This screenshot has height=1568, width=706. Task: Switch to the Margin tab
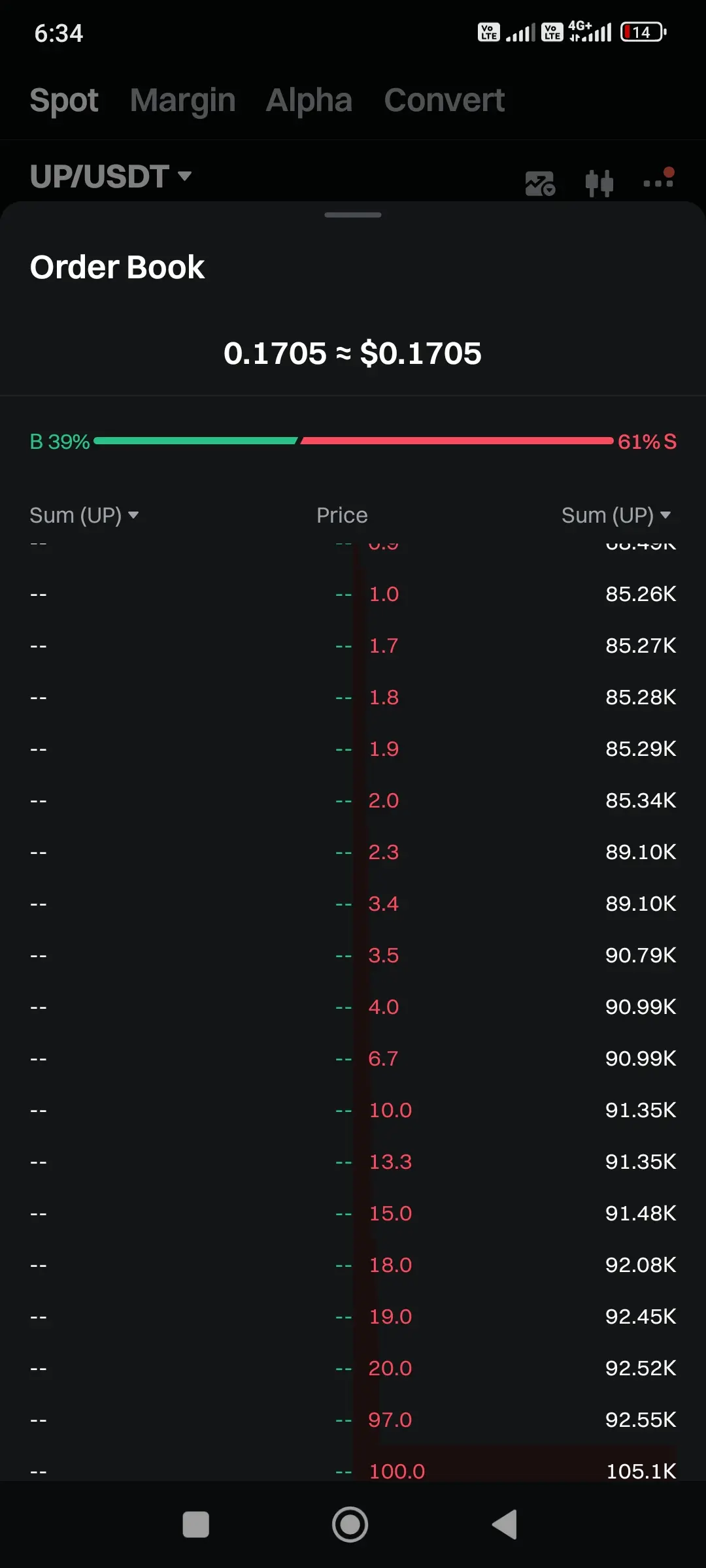pyautogui.click(x=182, y=101)
